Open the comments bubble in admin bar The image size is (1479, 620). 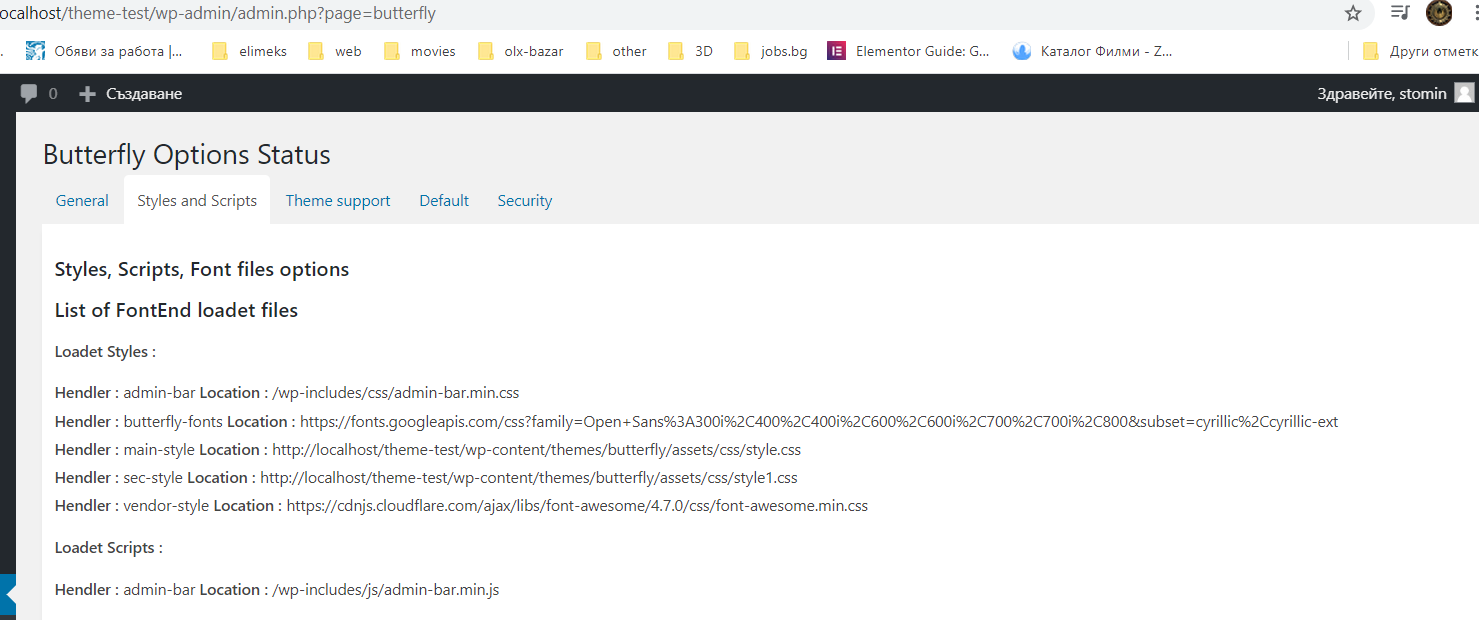pos(29,93)
